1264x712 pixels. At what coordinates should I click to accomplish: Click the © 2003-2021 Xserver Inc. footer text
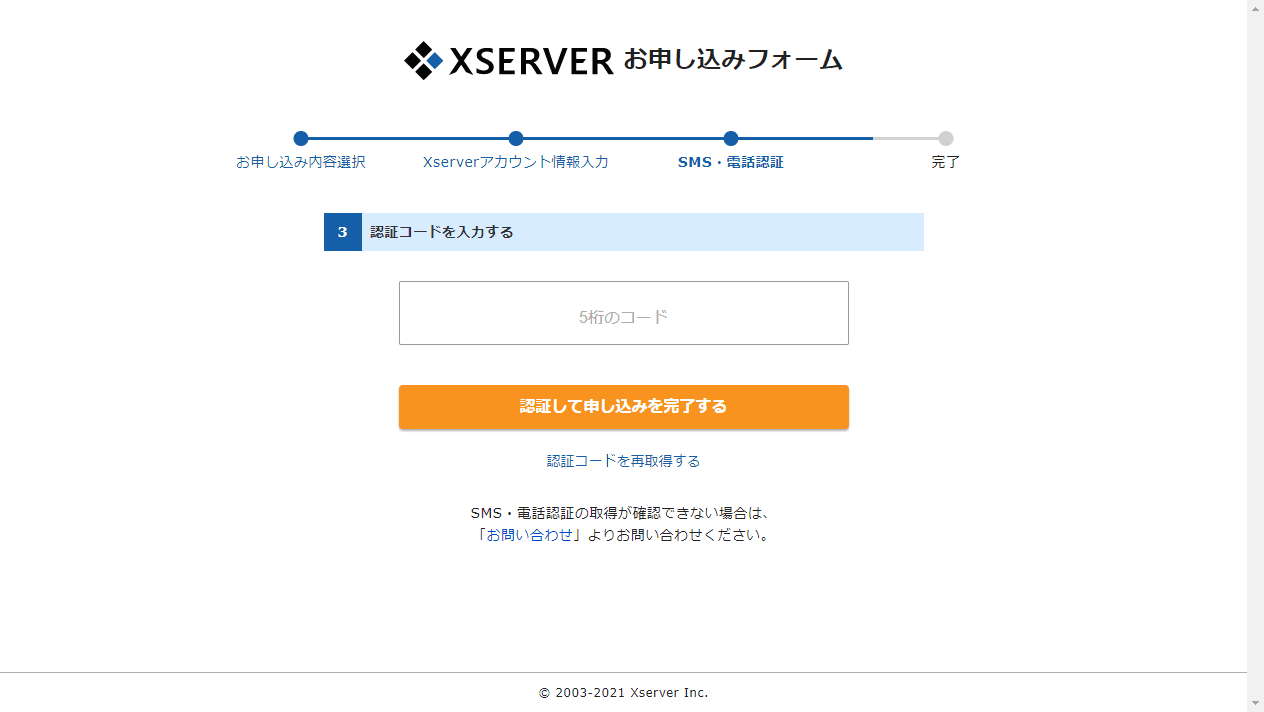pos(624,693)
